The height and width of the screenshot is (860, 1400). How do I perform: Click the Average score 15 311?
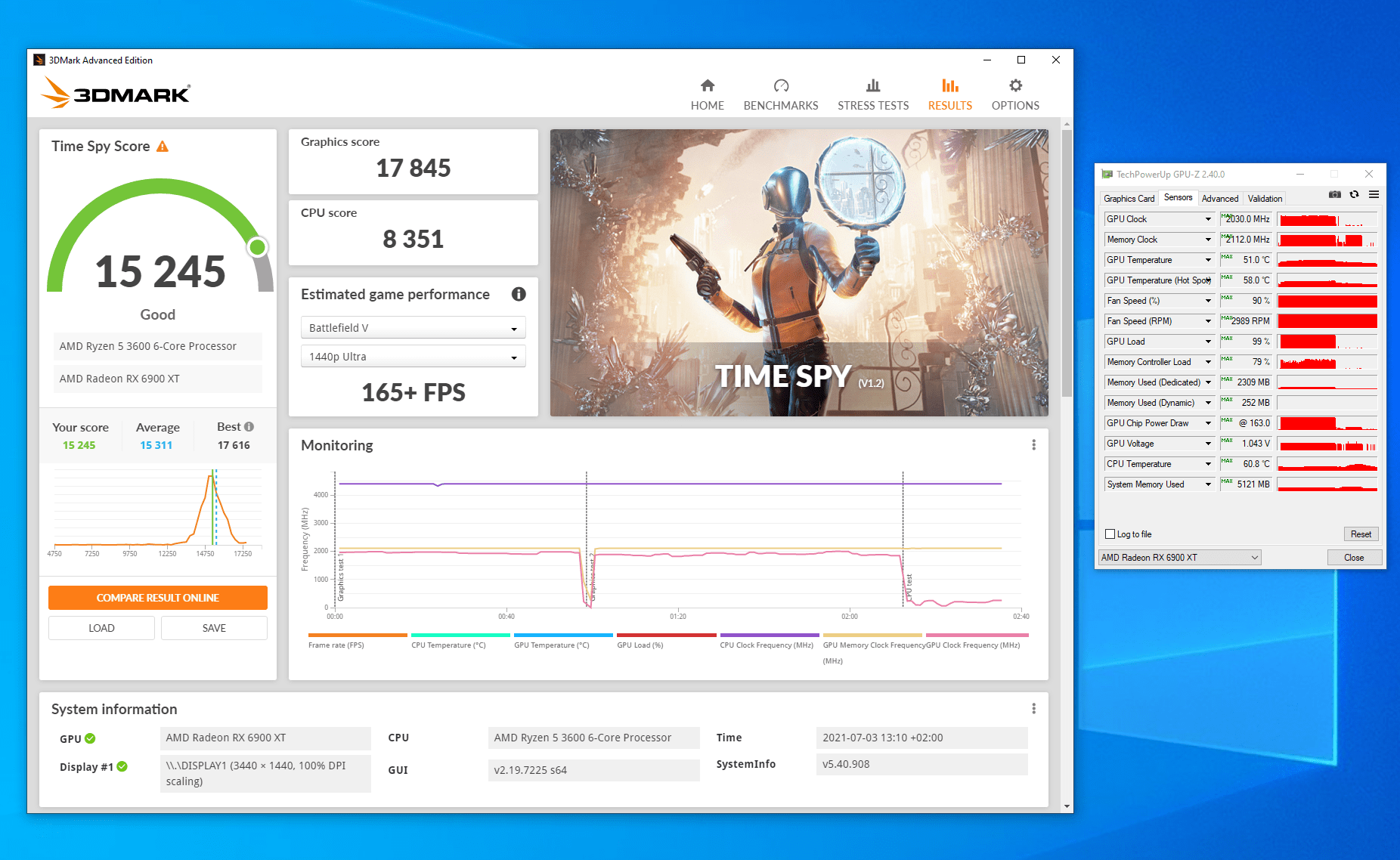tap(156, 445)
